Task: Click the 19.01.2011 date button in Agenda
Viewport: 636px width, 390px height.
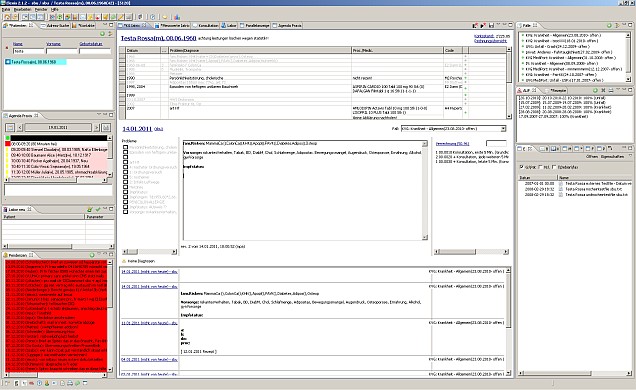Action: tap(58, 128)
